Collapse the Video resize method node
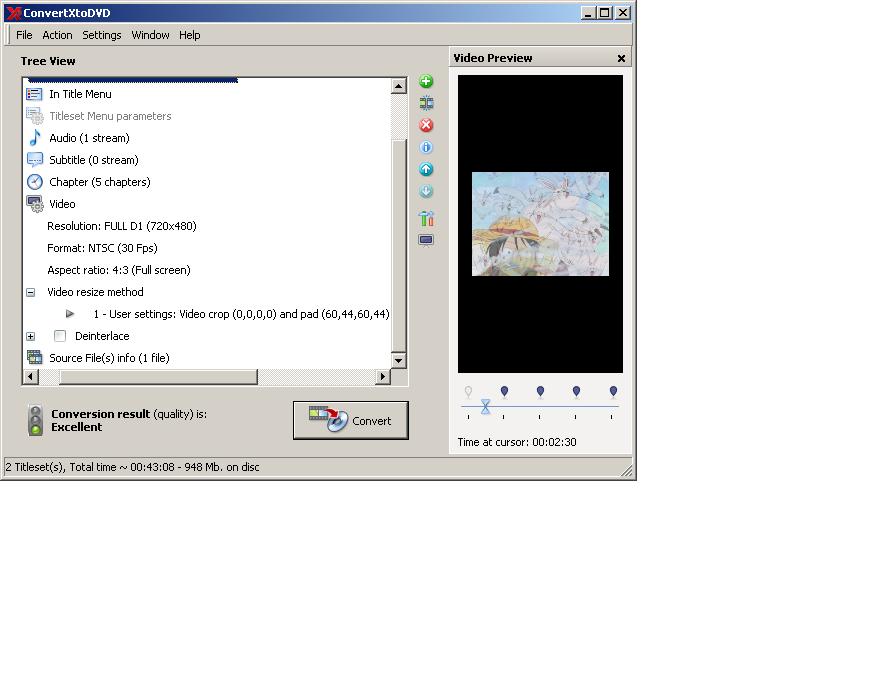 pos(31,292)
